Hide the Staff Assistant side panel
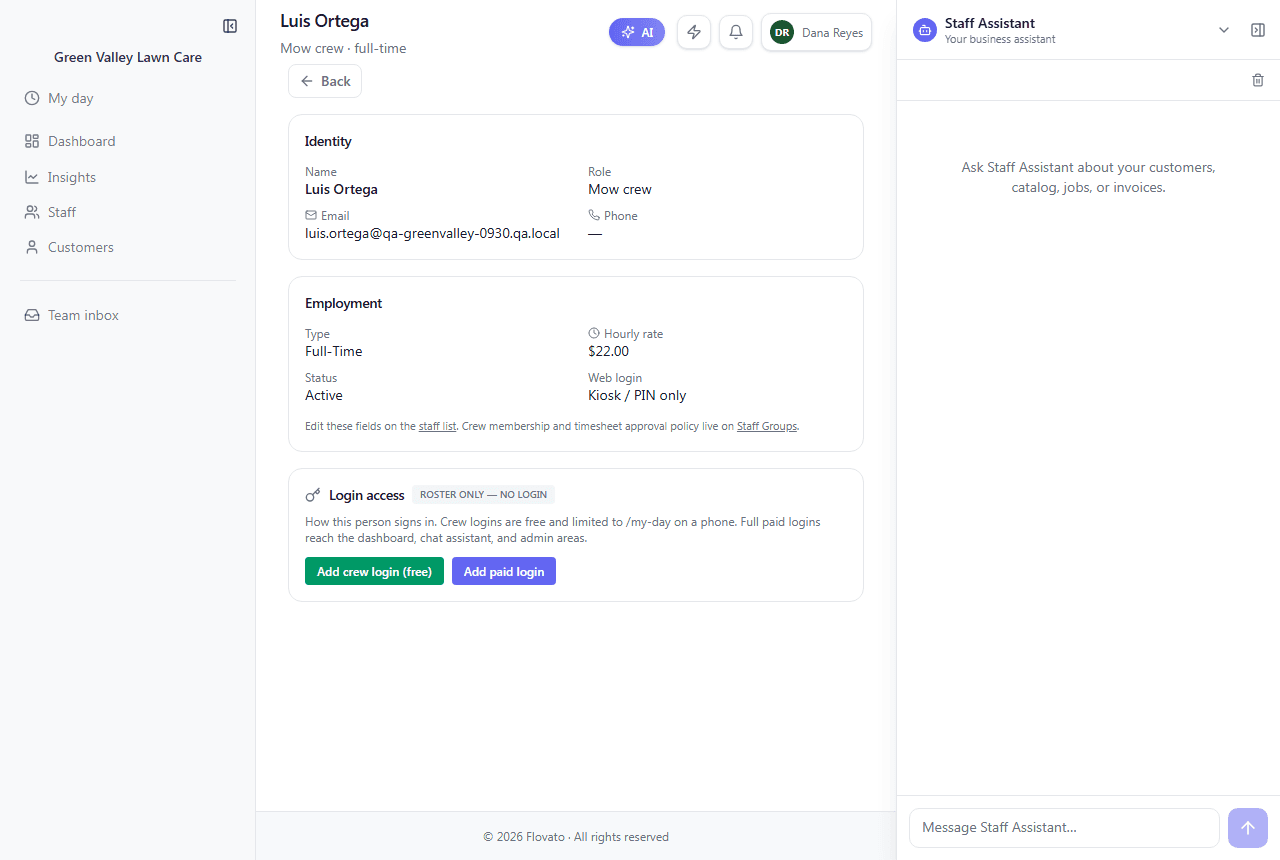Viewport: 1280px width, 860px height. coord(1258,30)
